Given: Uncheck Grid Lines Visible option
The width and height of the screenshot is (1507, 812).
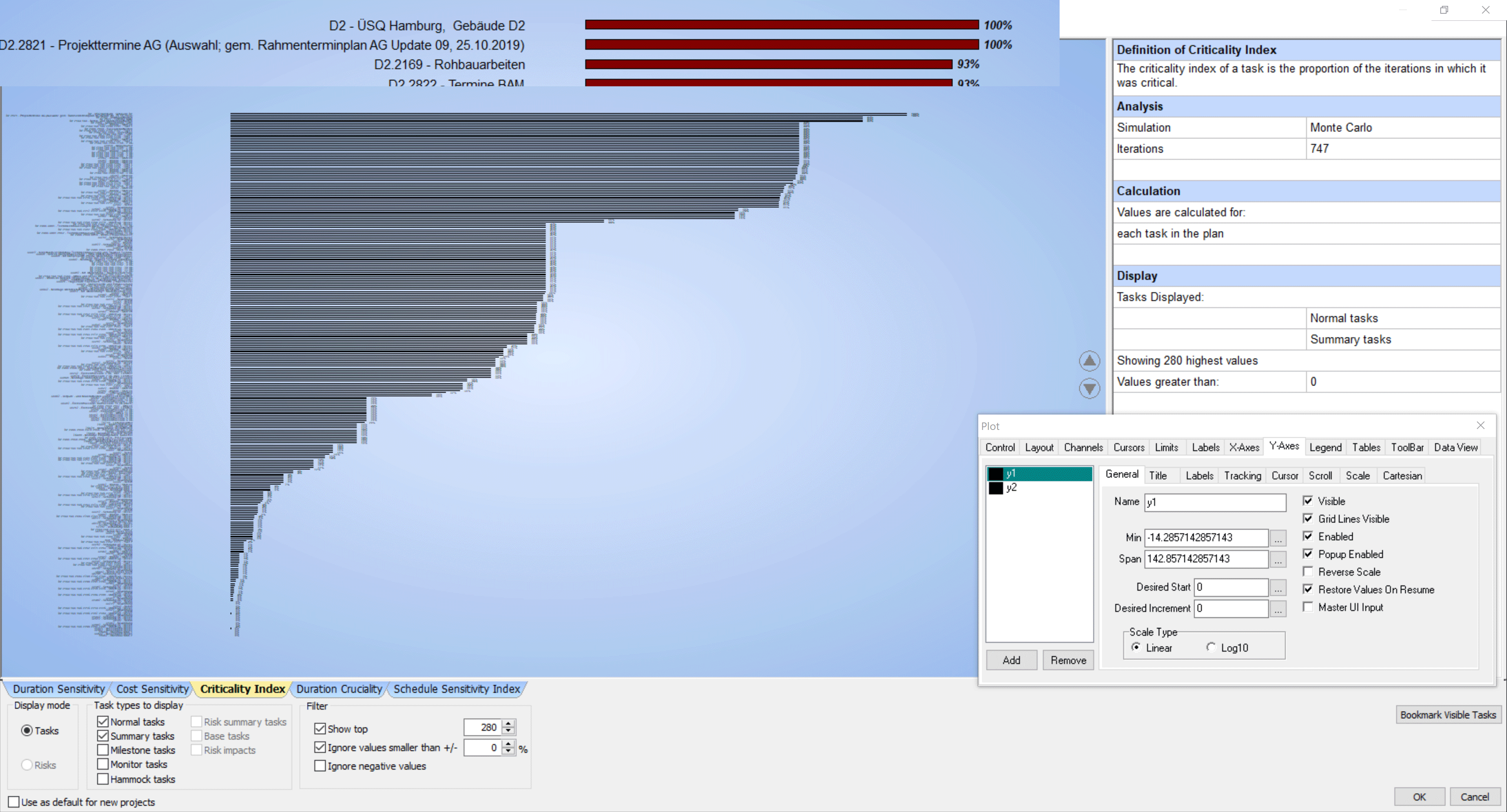Looking at the screenshot, I should pyautogui.click(x=1308, y=519).
